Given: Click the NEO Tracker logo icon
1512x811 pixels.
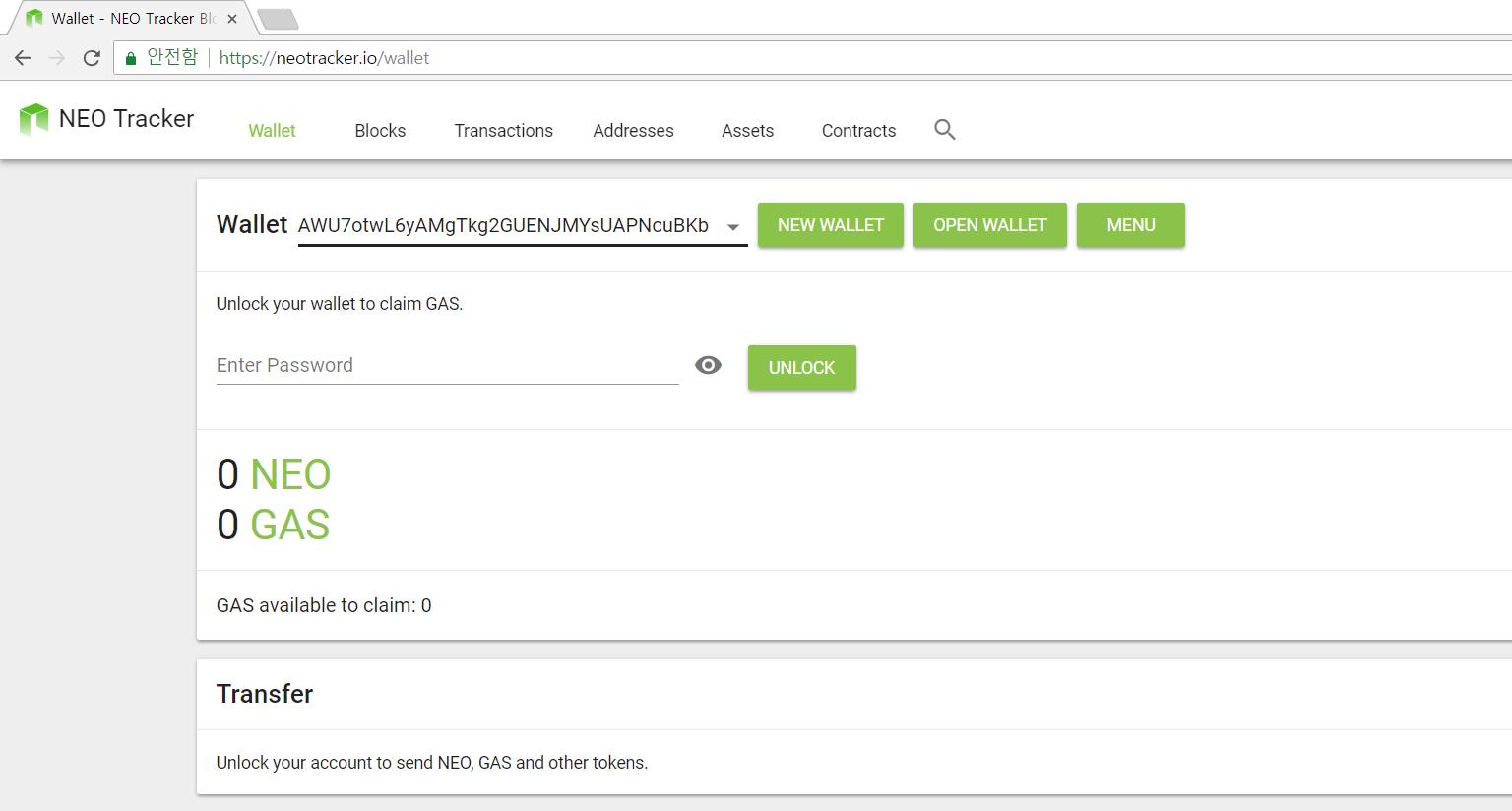Looking at the screenshot, I should [x=33, y=119].
